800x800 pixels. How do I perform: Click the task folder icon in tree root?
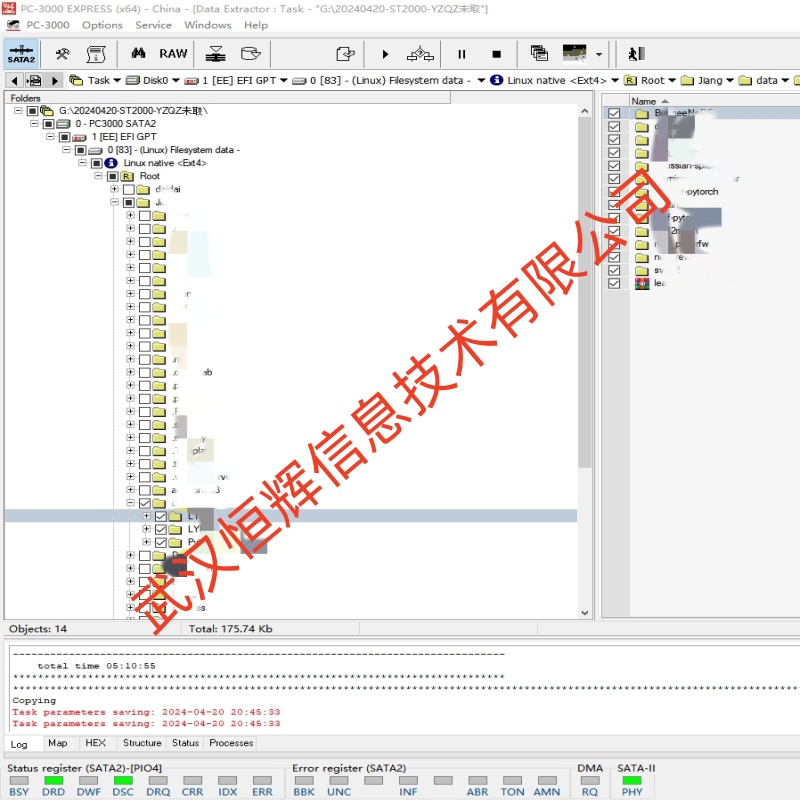[x=47, y=111]
